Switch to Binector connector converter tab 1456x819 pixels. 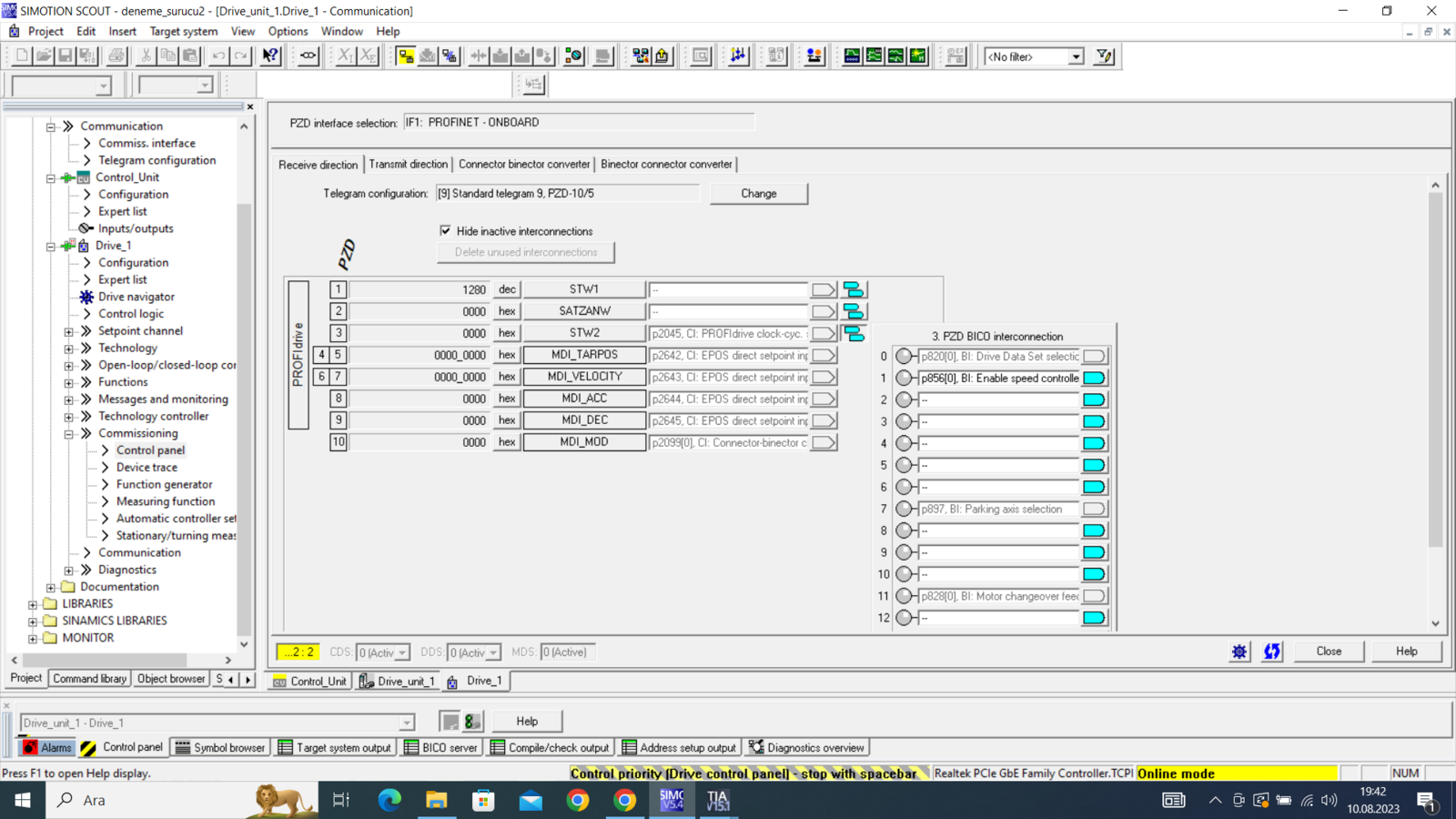point(666,164)
